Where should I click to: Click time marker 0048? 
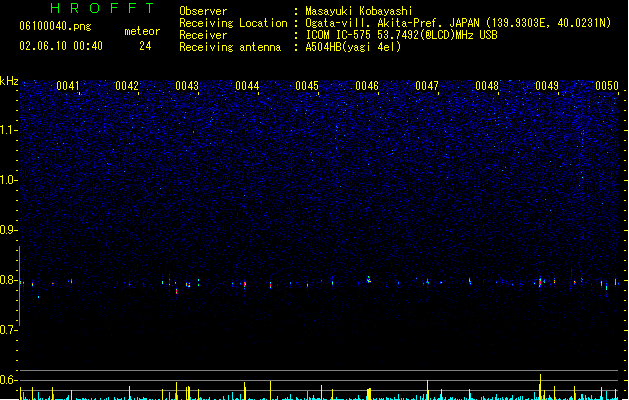(487, 86)
